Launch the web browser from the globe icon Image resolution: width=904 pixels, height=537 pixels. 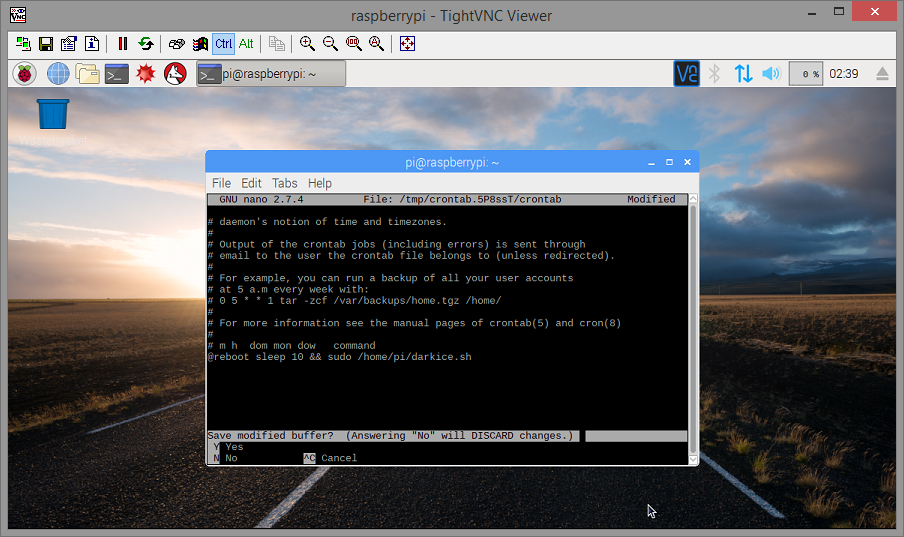click(58, 74)
